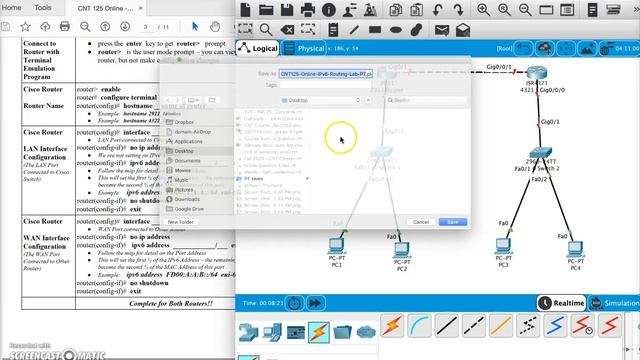Click the Fast Forward Time button
640x360 pixels.
point(315,303)
